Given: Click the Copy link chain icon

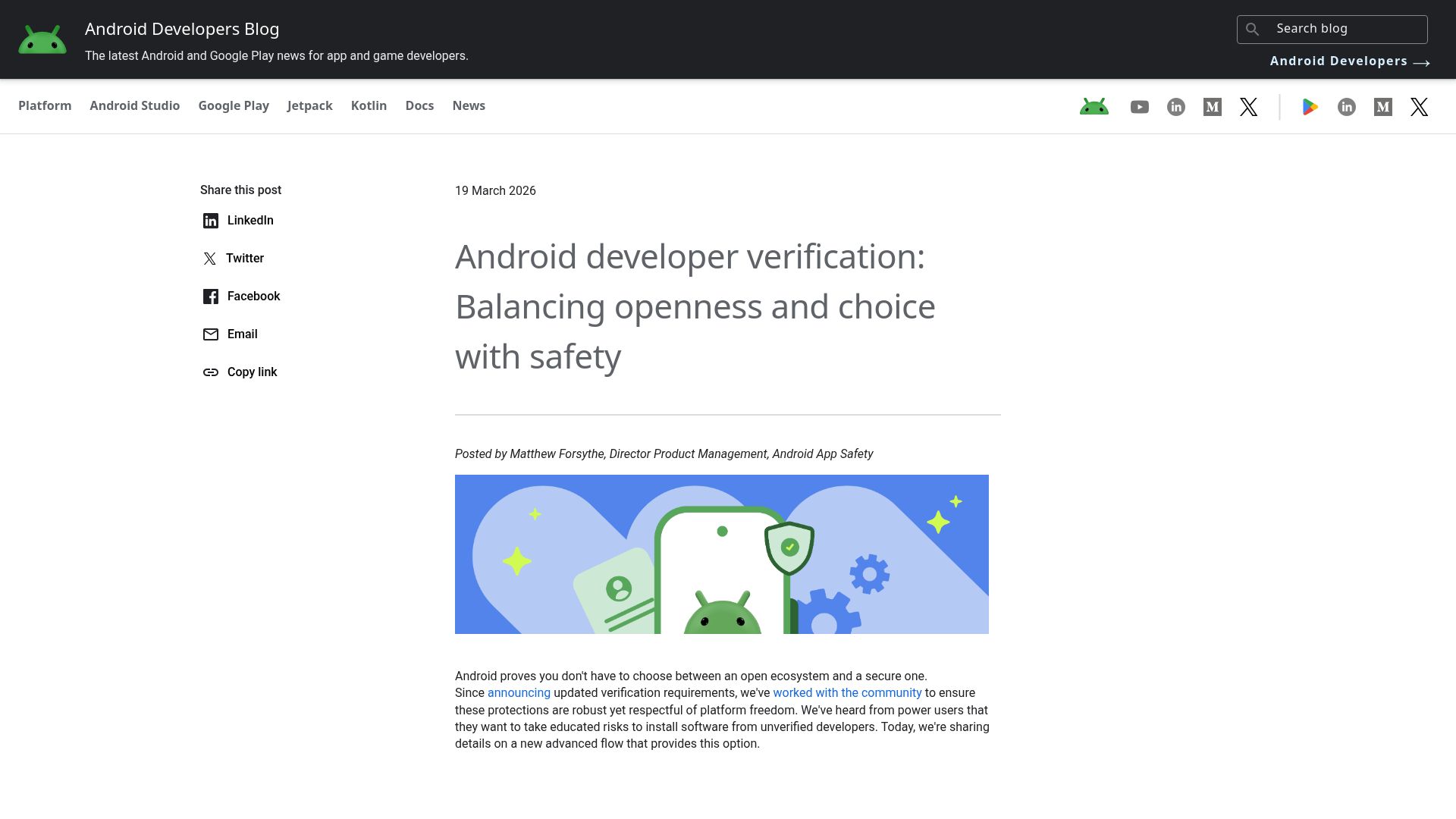Looking at the screenshot, I should tap(211, 372).
